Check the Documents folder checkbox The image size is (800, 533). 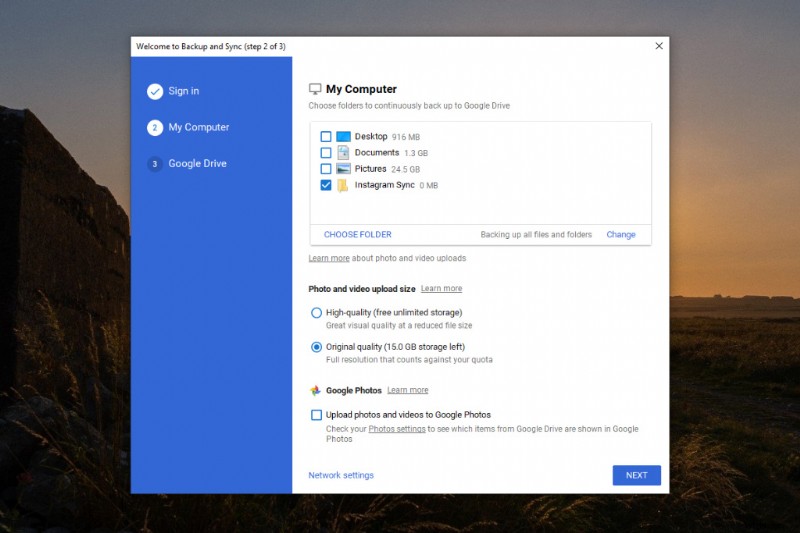(x=326, y=153)
